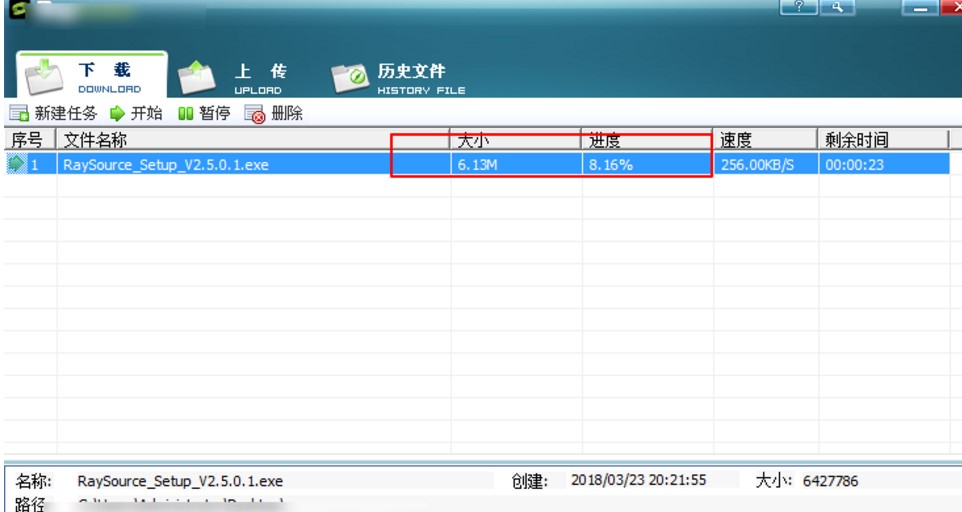Sort by the 文件名称 column header
This screenshot has width=962, height=512.
[253, 140]
